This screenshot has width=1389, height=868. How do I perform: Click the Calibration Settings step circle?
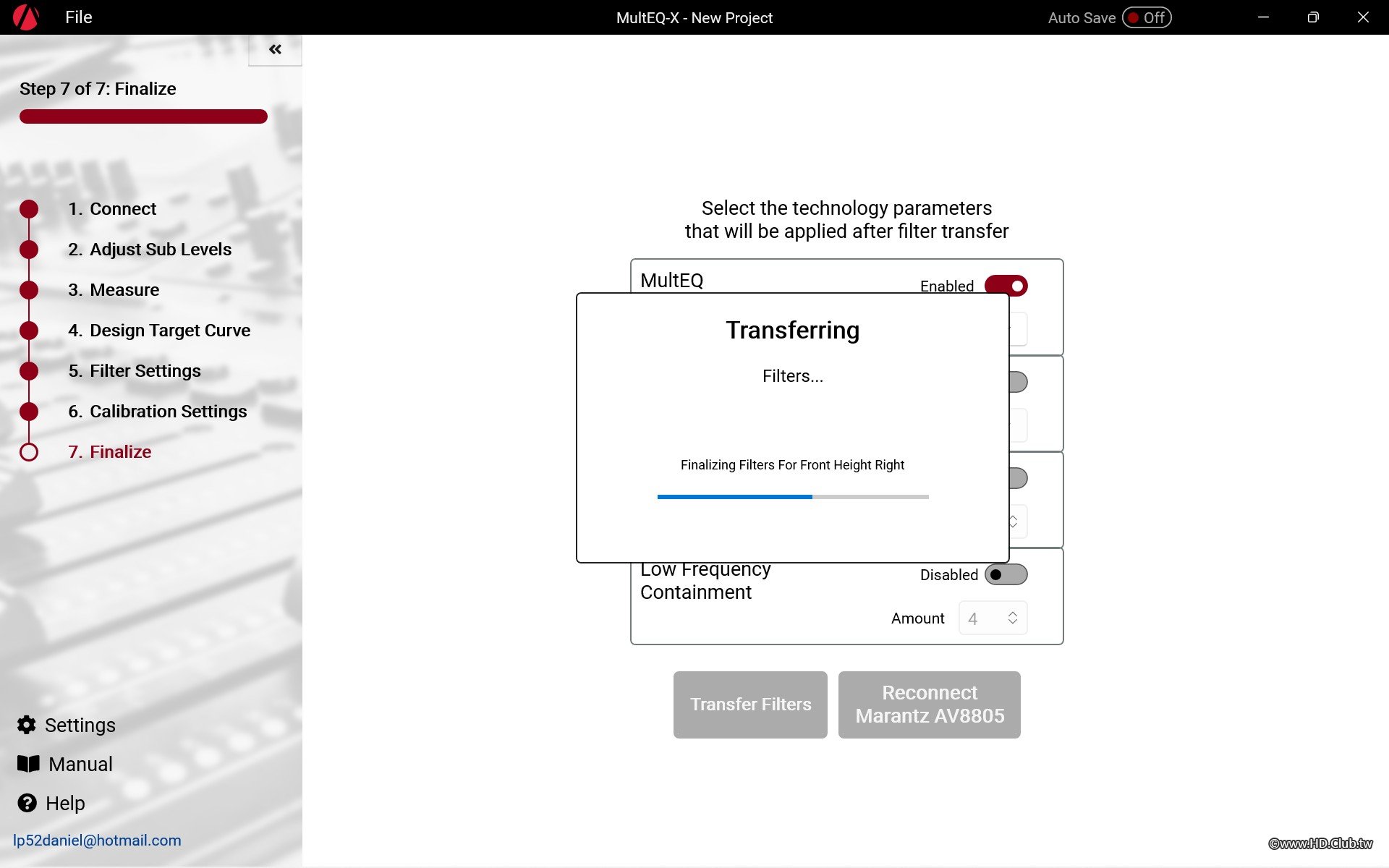29,412
